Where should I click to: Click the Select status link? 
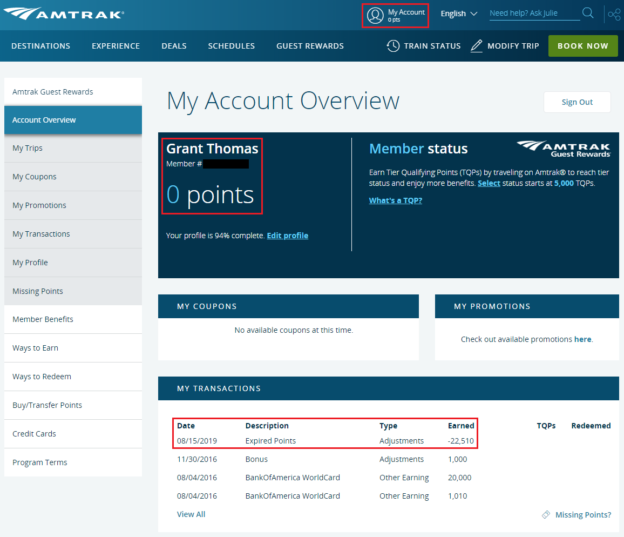489,183
